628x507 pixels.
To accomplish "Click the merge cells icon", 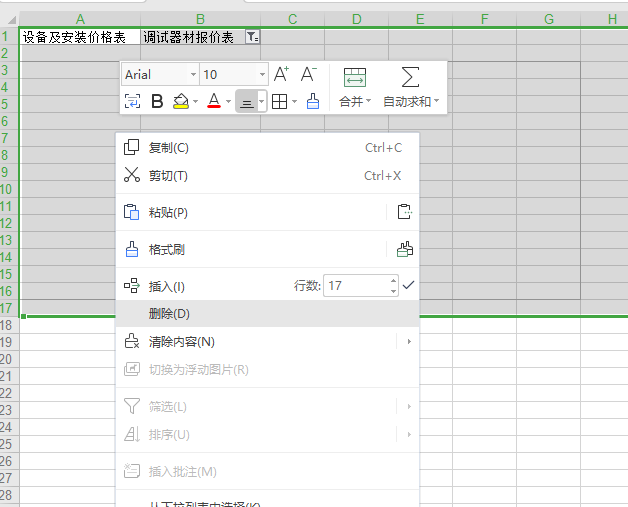I will (355, 77).
